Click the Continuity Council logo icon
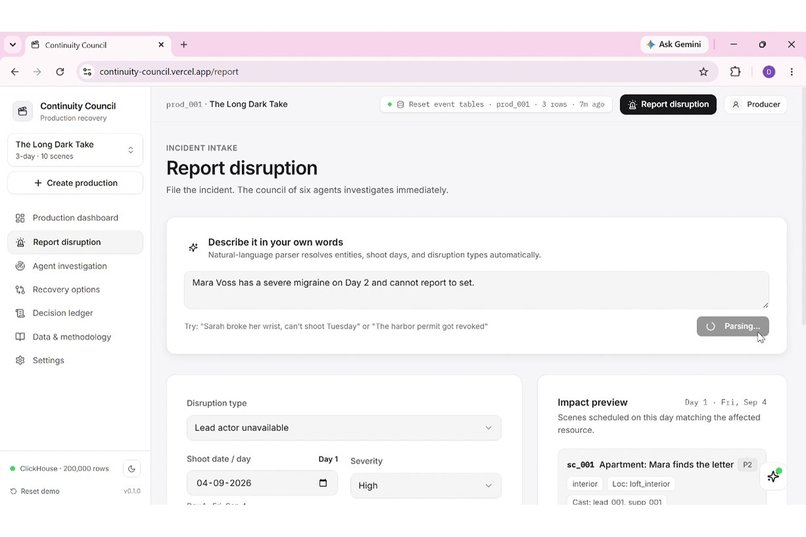Image resolution: width=806 pixels, height=537 pixels. pyautogui.click(x=23, y=111)
